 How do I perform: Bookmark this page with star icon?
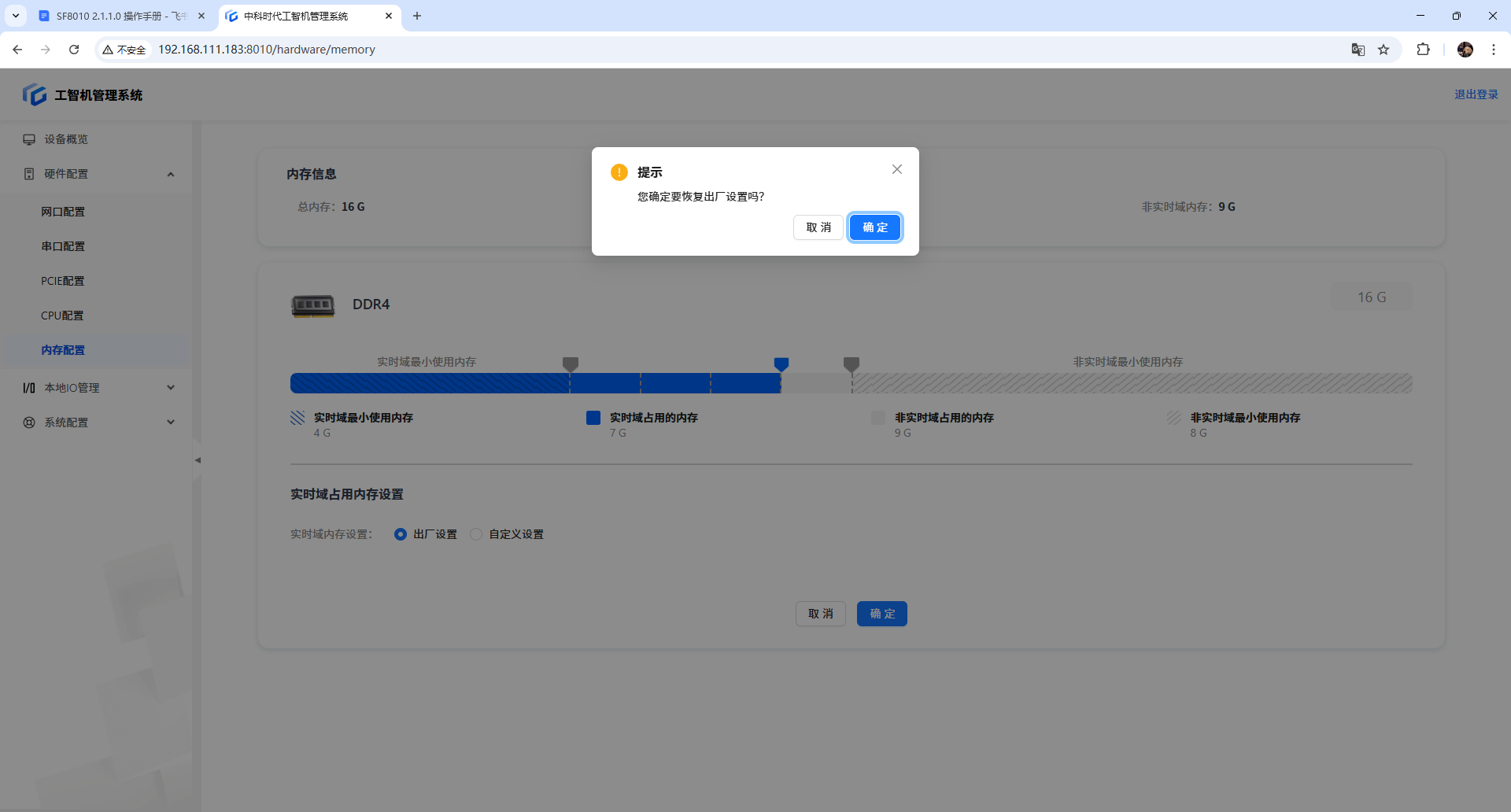[1384, 50]
